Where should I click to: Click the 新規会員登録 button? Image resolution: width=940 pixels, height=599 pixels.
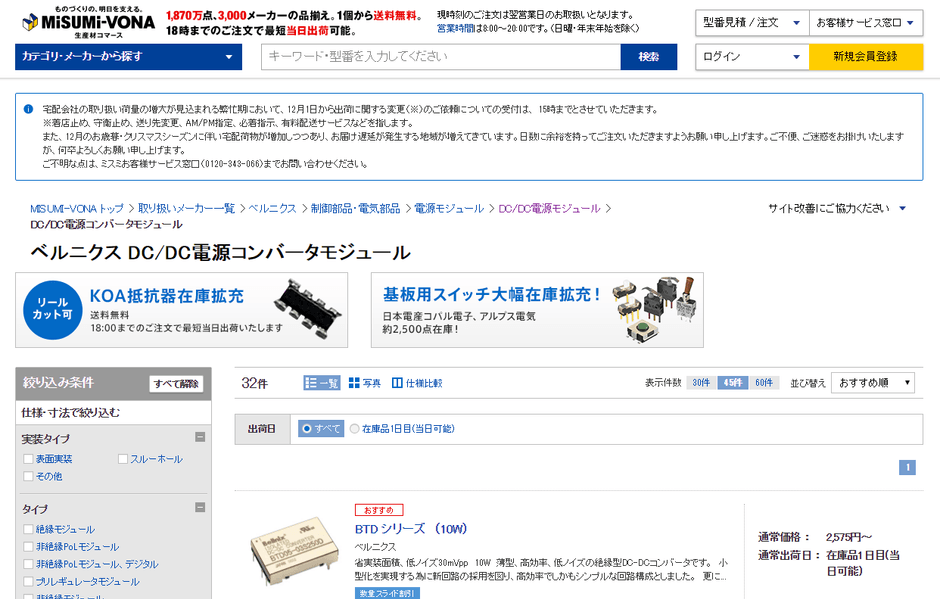click(x=866, y=57)
